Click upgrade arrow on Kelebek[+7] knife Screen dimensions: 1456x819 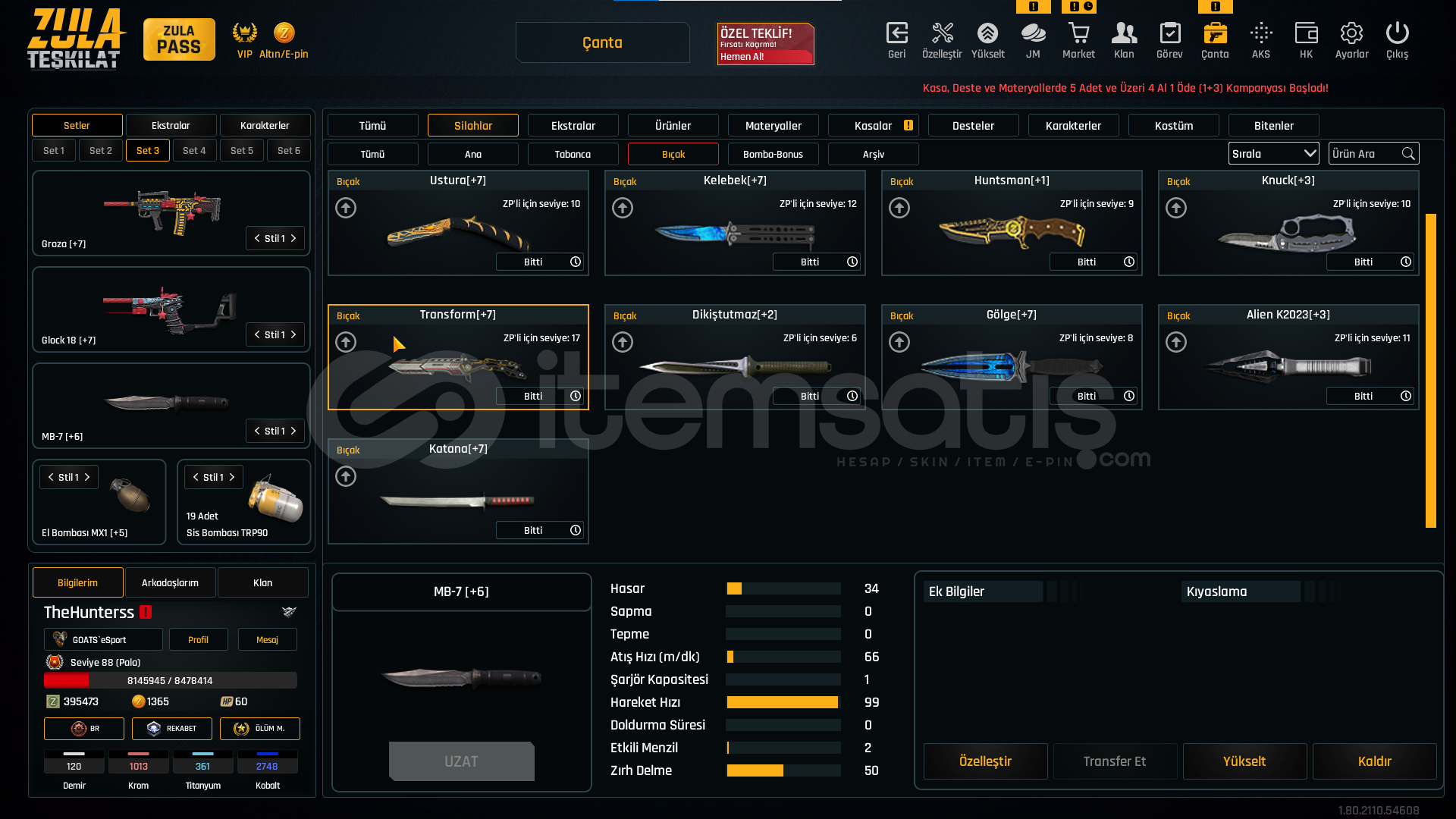(x=623, y=208)
